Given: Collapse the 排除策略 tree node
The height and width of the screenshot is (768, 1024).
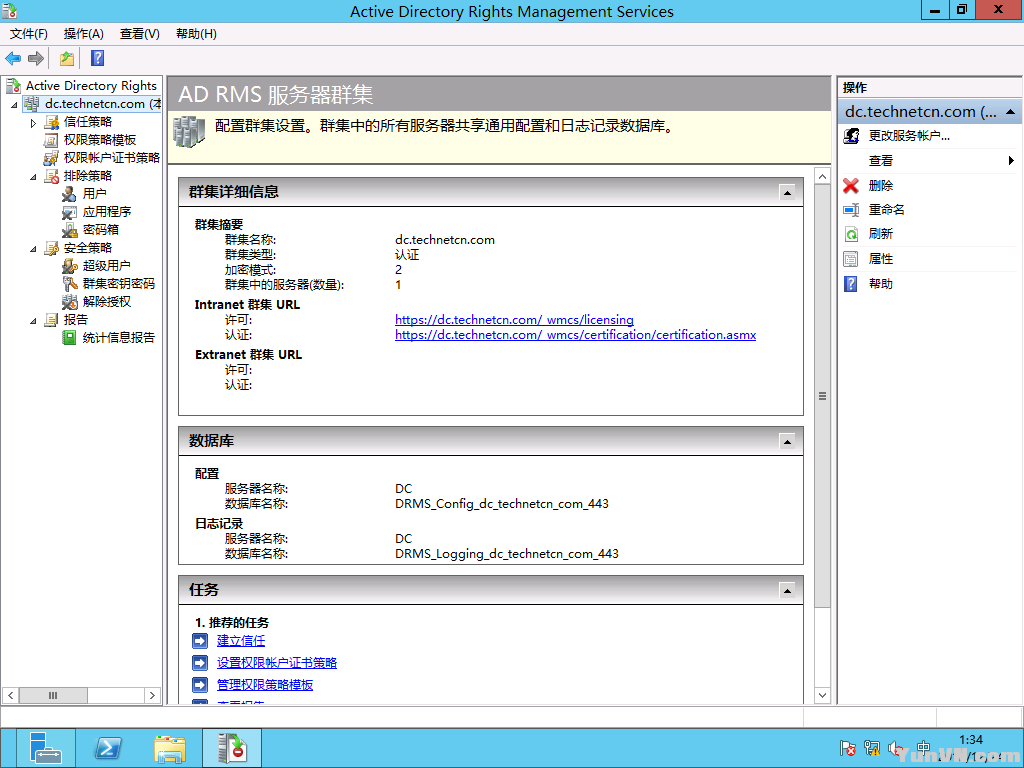Looking at the screenshot, I should [33, 177].
